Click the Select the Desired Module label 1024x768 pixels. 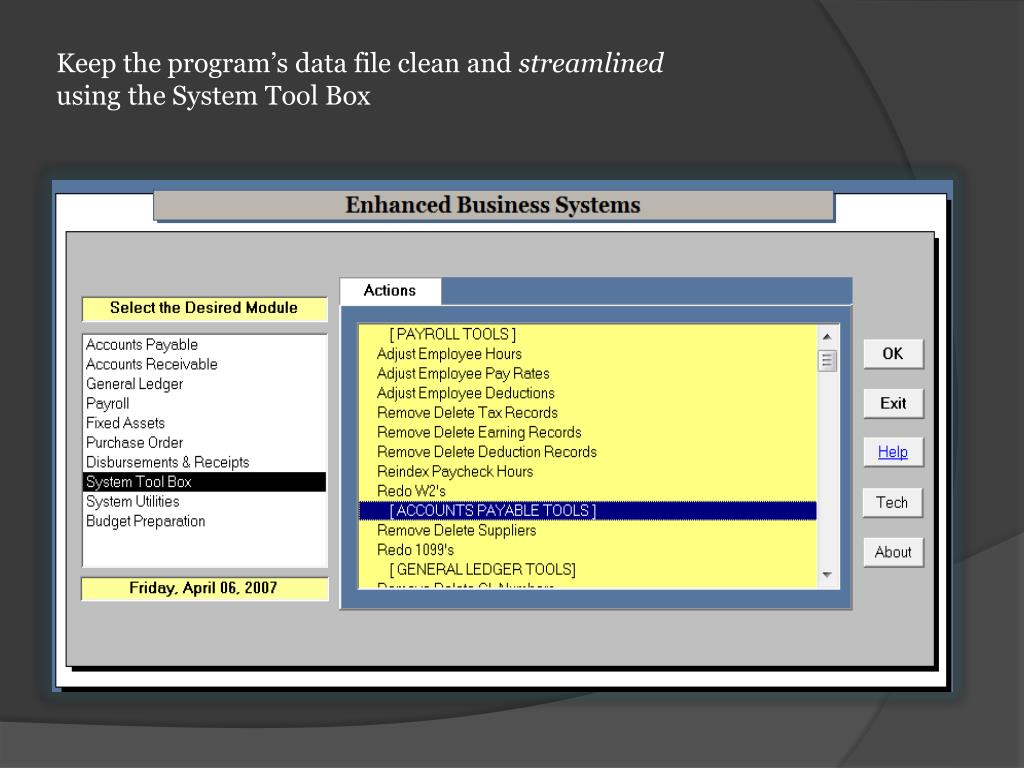[204, 308]
